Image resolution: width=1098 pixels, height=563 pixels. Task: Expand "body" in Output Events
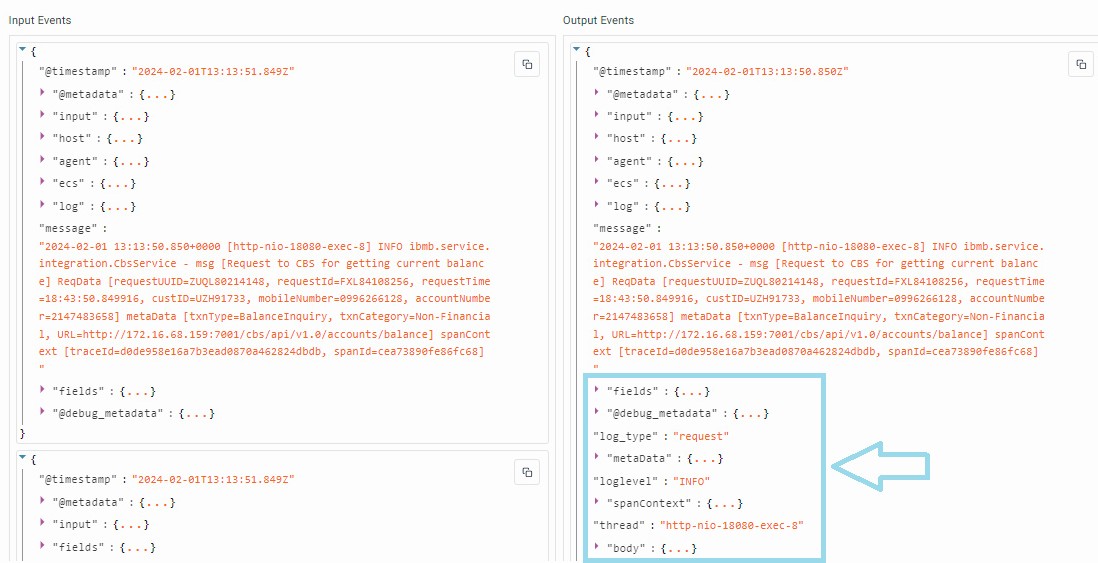pyautogui.click(x=597, y=547)
